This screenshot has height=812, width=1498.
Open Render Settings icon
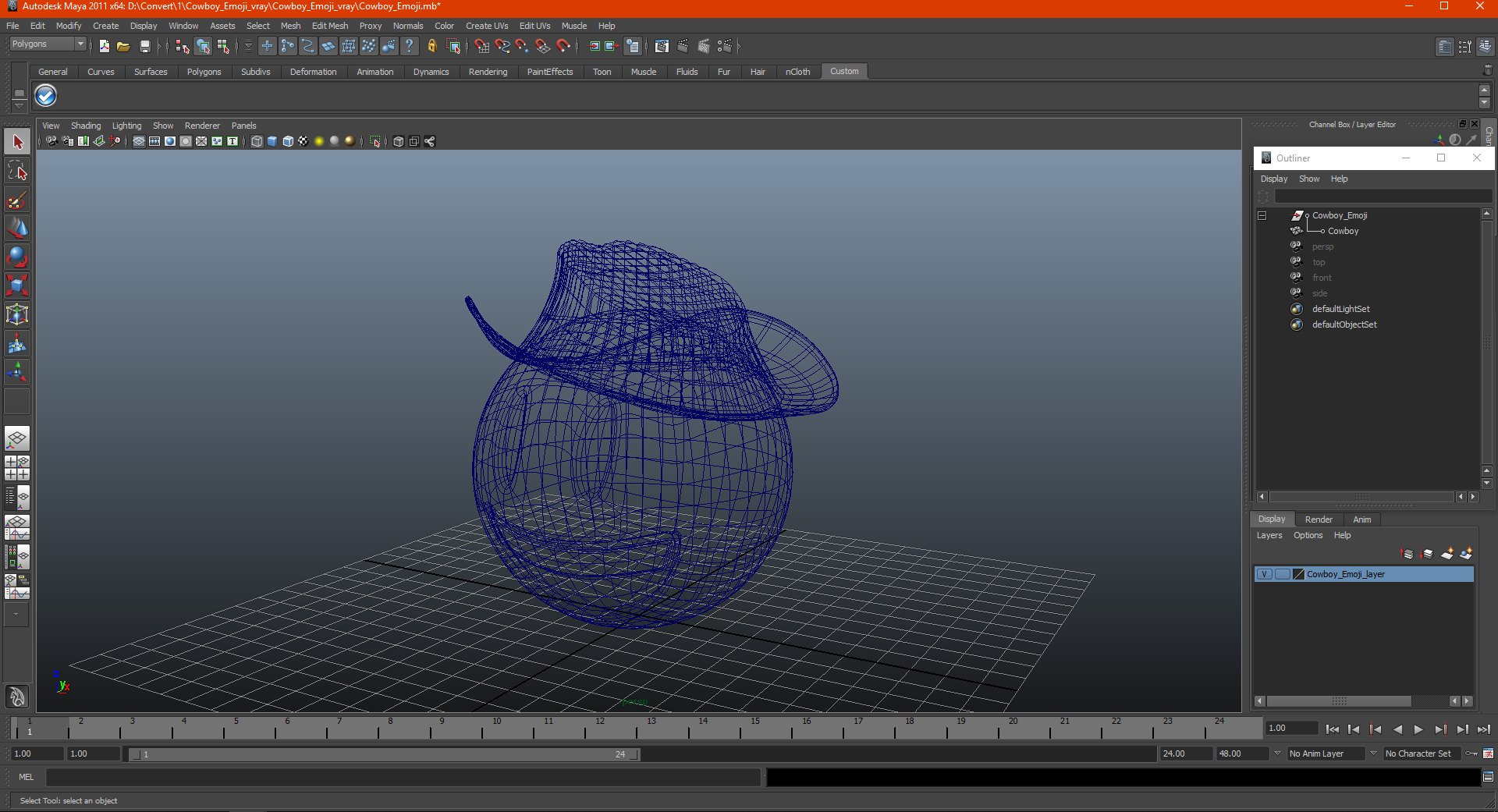tap(725, 47)
